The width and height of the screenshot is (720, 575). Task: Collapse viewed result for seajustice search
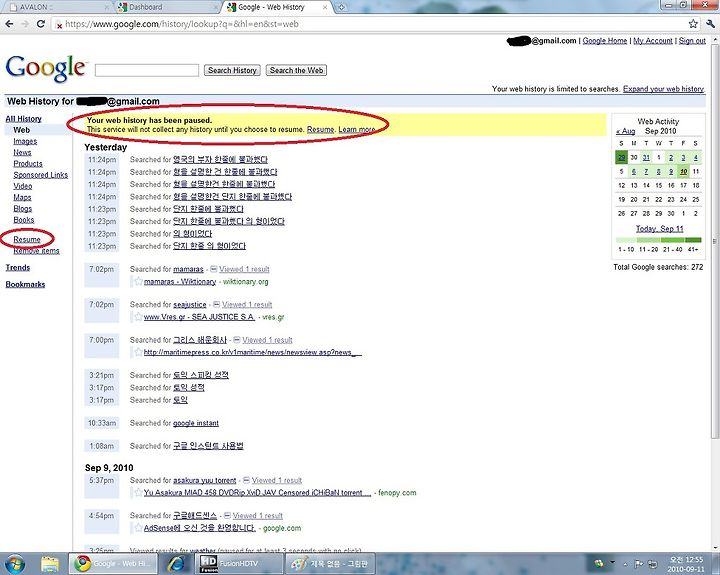tap(217, 304)
